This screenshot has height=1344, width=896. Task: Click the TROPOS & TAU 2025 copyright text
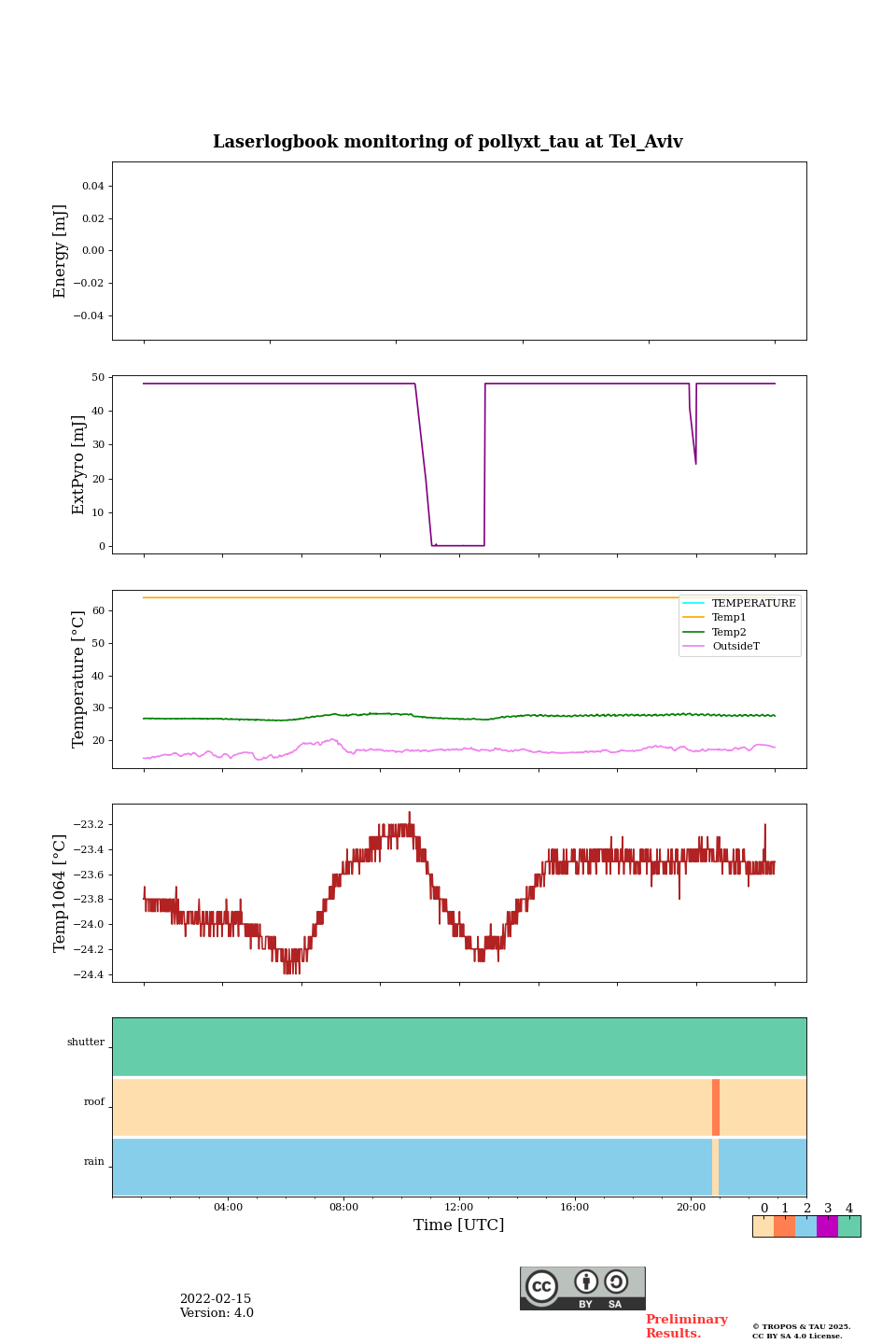pyautogui.click(x=802, y=1326)
